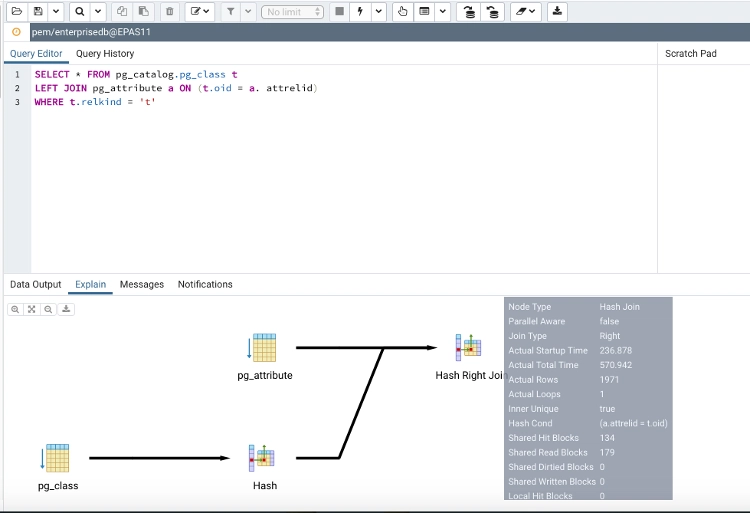Click the Paste icon in toolbar
The width and height of the screenshot is (750, 513).
pos(143,11)
